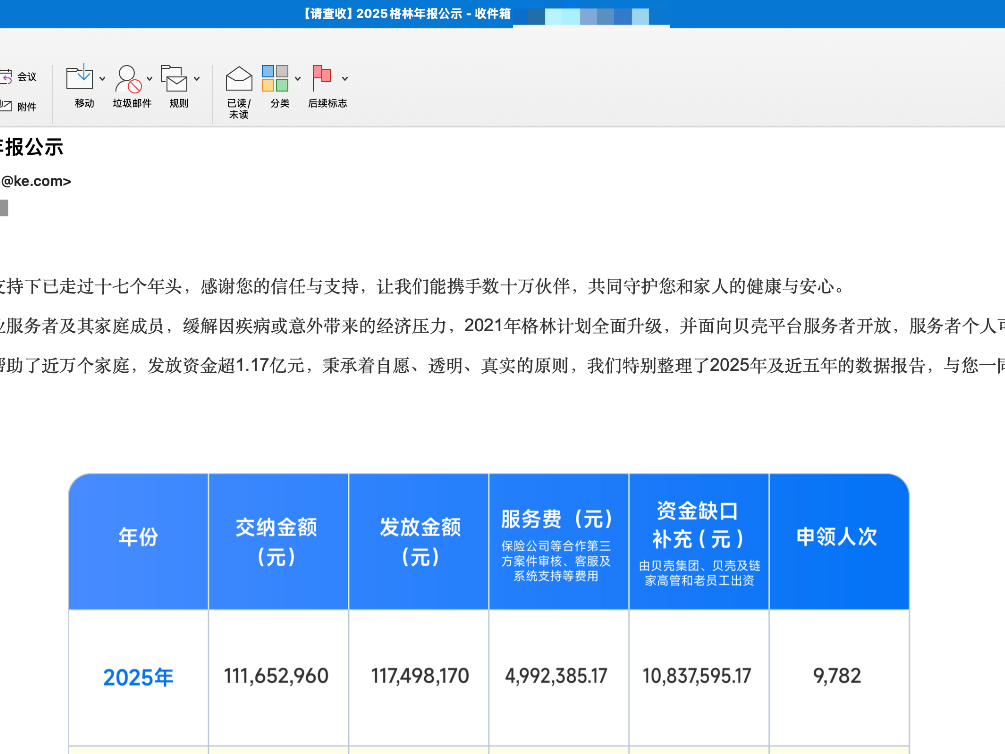Click the 交纳金额 column header
The width and height of the screenshot is (1005, 754).
coord(277,541)
